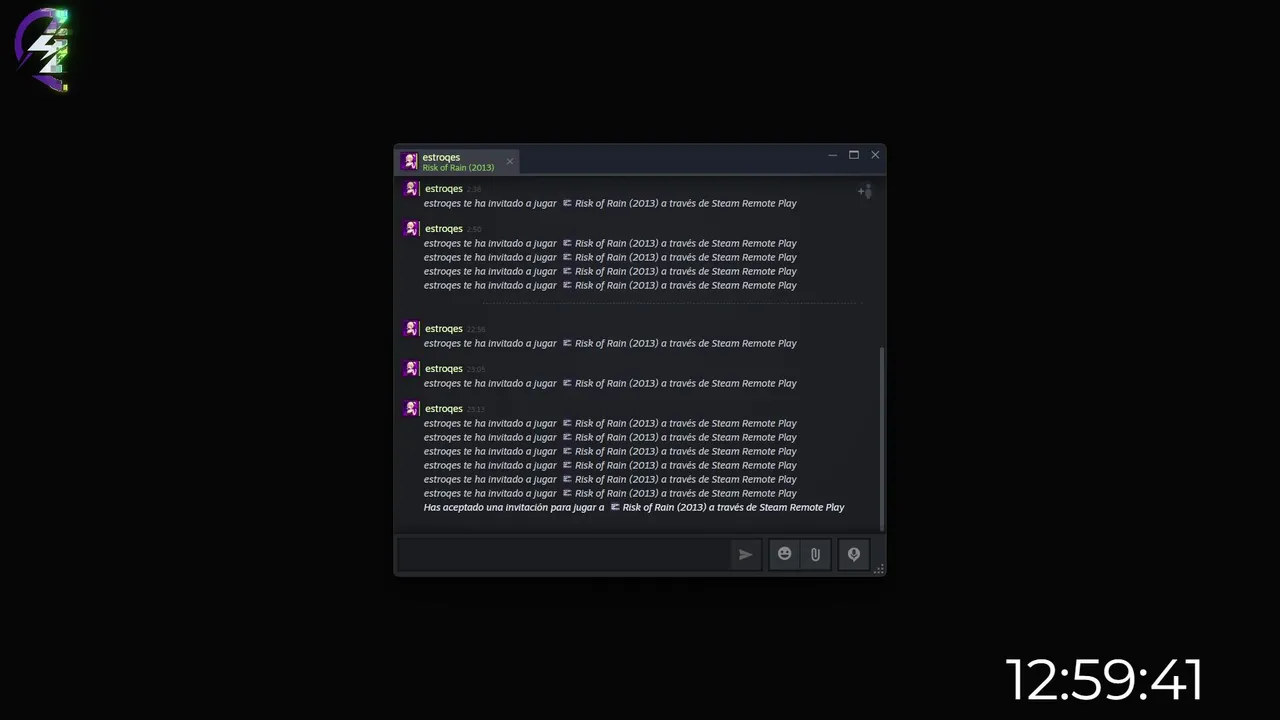Click the game icon in the 2:38 invite
Image resolution: width=1280 pixels, height=720 pixels.
(x=567, y=203)
